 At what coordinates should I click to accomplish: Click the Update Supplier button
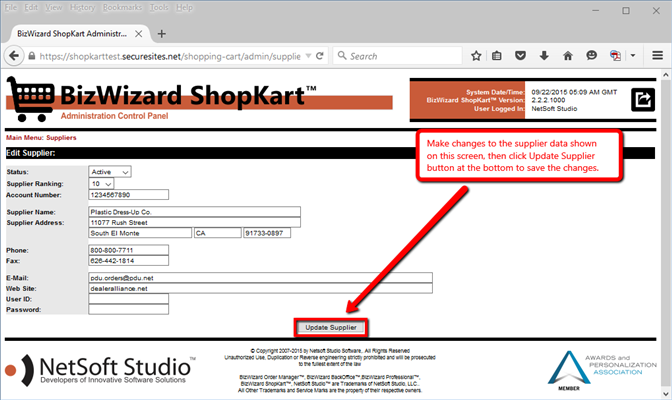click(x=331, y=328)
